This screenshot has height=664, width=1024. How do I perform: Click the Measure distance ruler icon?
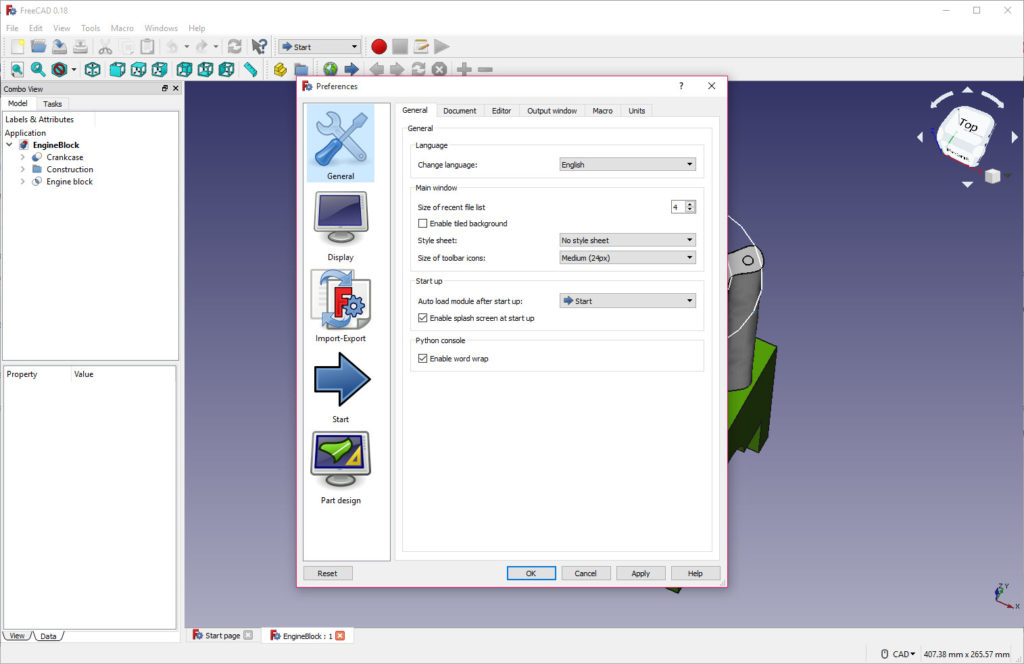(x=251, y=69)
